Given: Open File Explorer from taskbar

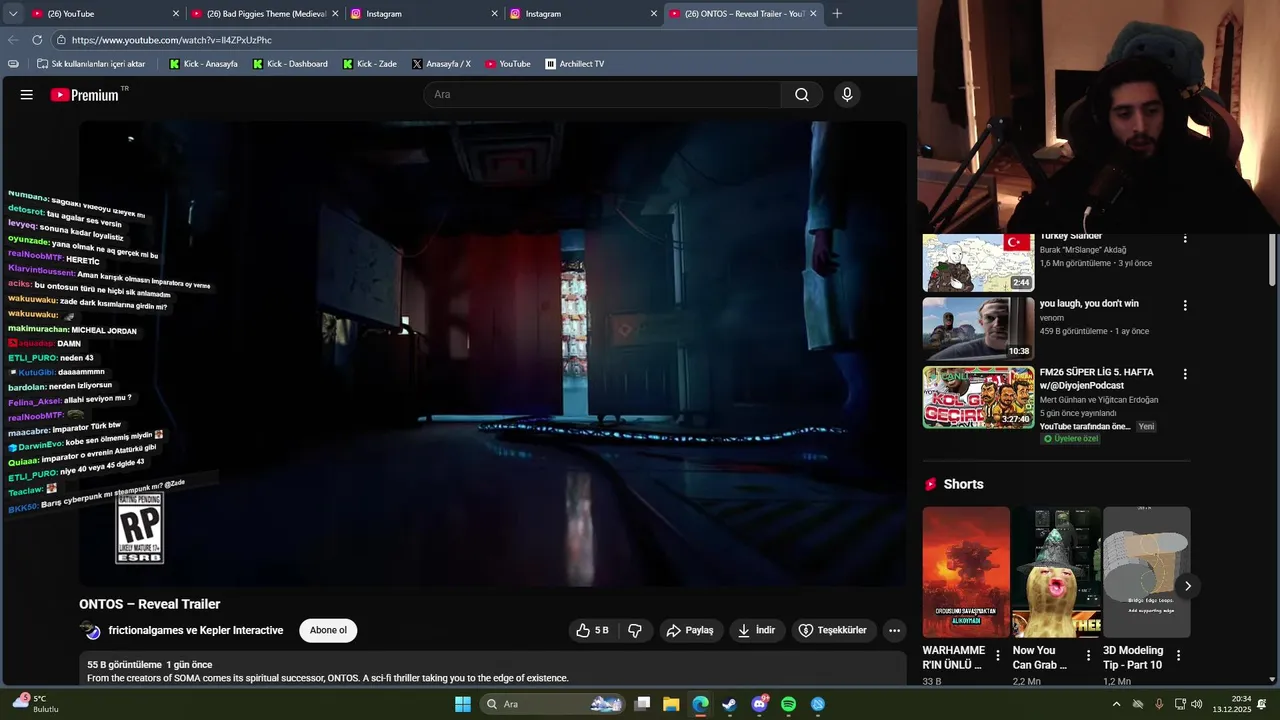Looking at the screenshot, I should [x=671, y=704].
